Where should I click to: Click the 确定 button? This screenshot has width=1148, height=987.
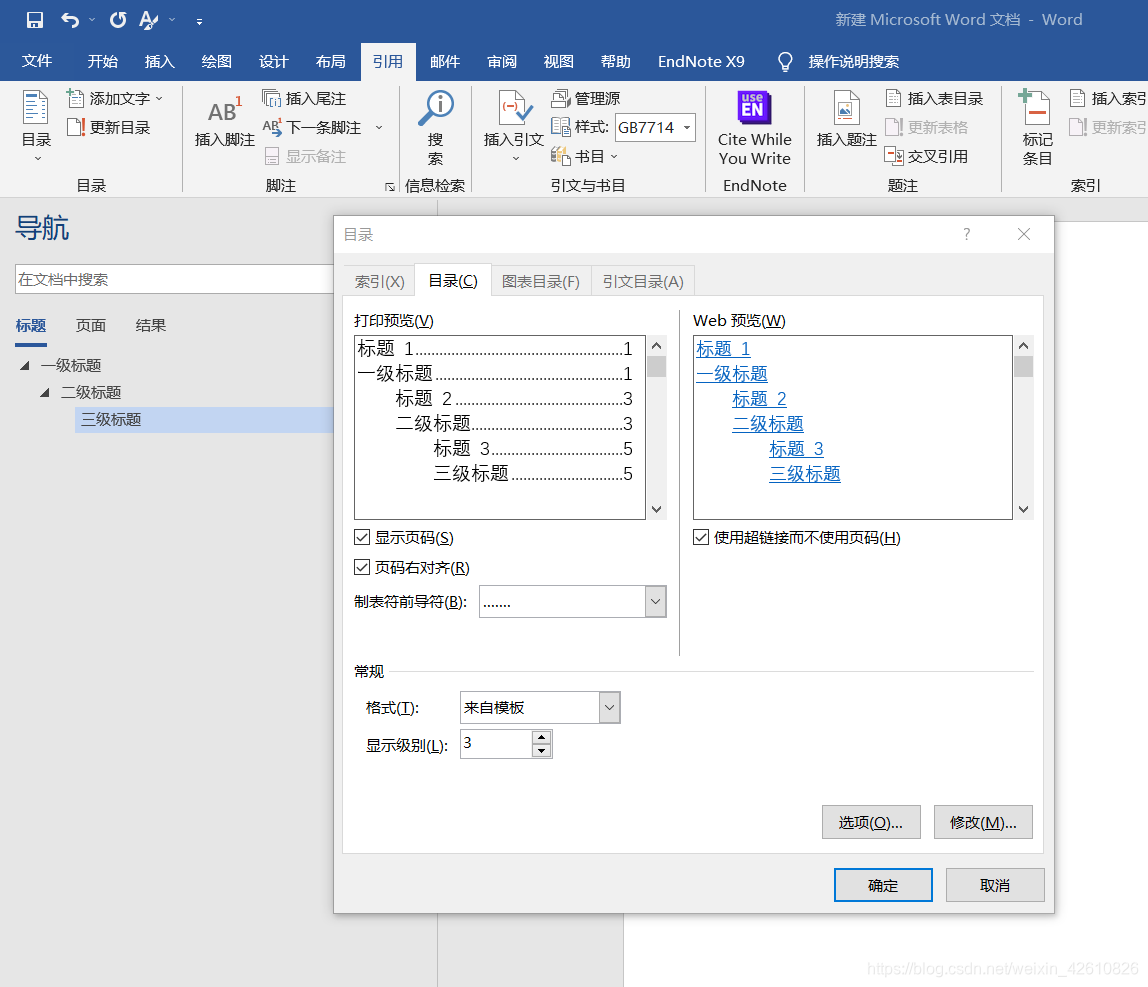click(883, 885)
